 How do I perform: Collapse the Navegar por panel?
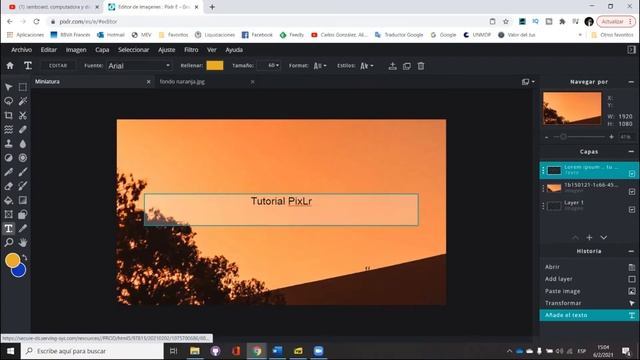tap(631, 82)
